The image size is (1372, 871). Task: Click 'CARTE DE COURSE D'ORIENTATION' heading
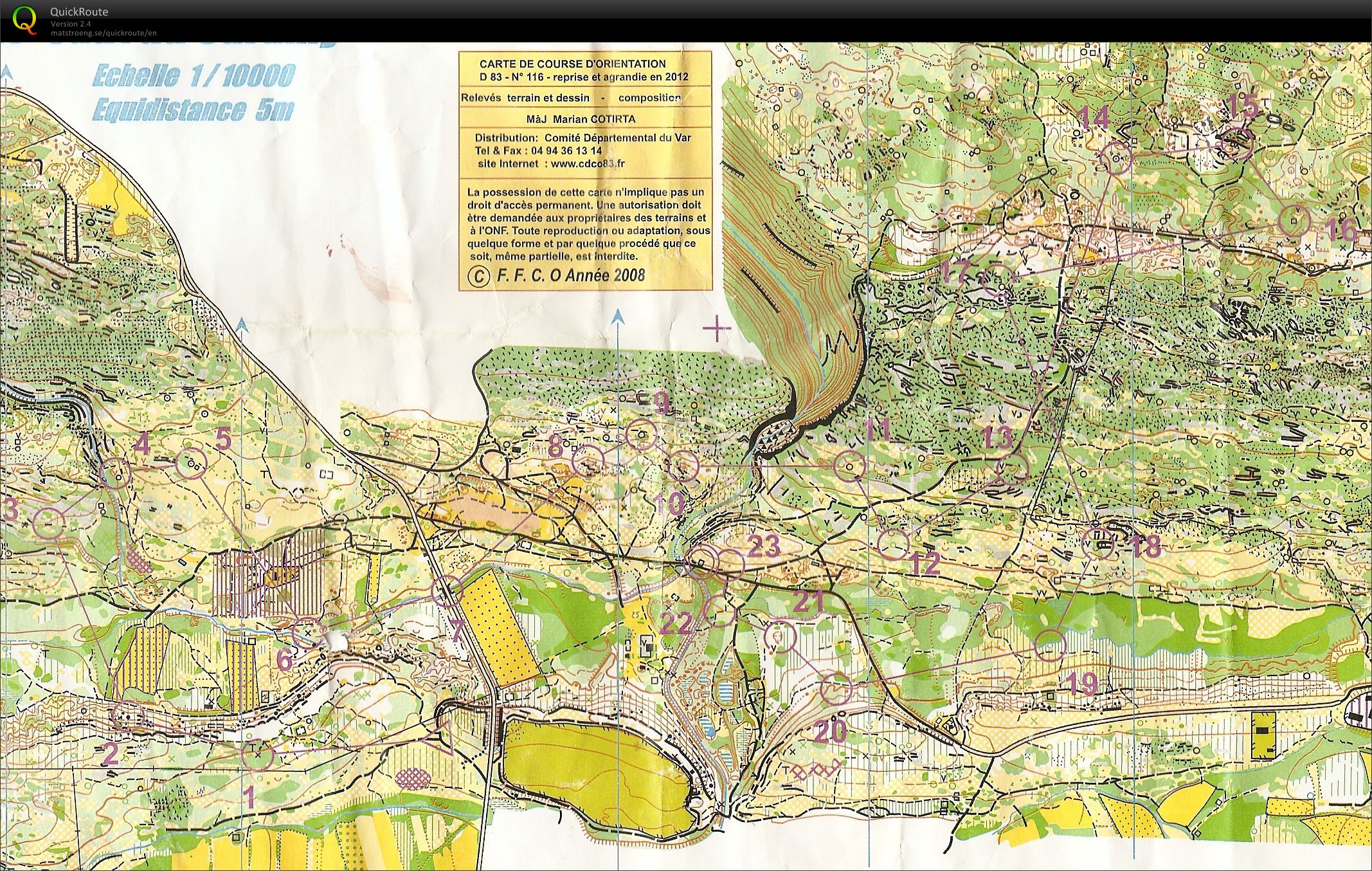[572, 64]
